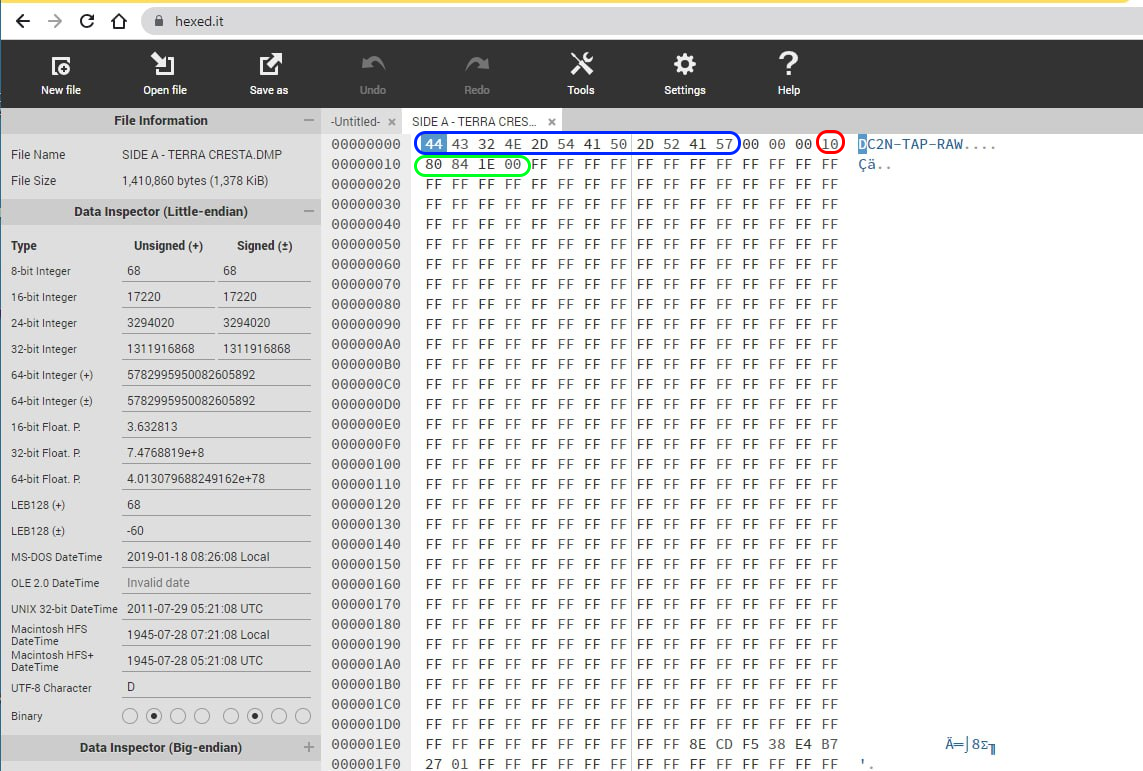Toggle the second Binary bit circle
1143x771 pixels.
154,716
